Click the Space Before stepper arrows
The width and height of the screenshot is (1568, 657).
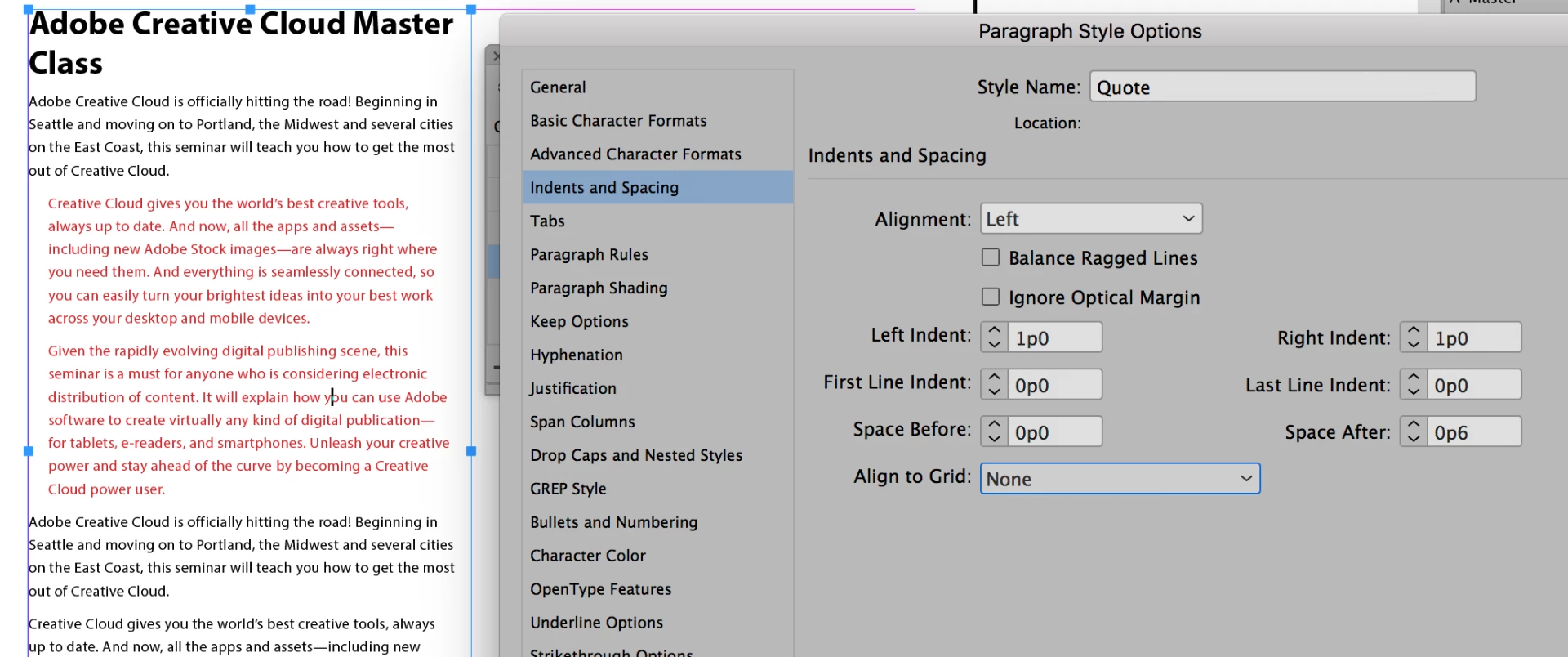994,432
